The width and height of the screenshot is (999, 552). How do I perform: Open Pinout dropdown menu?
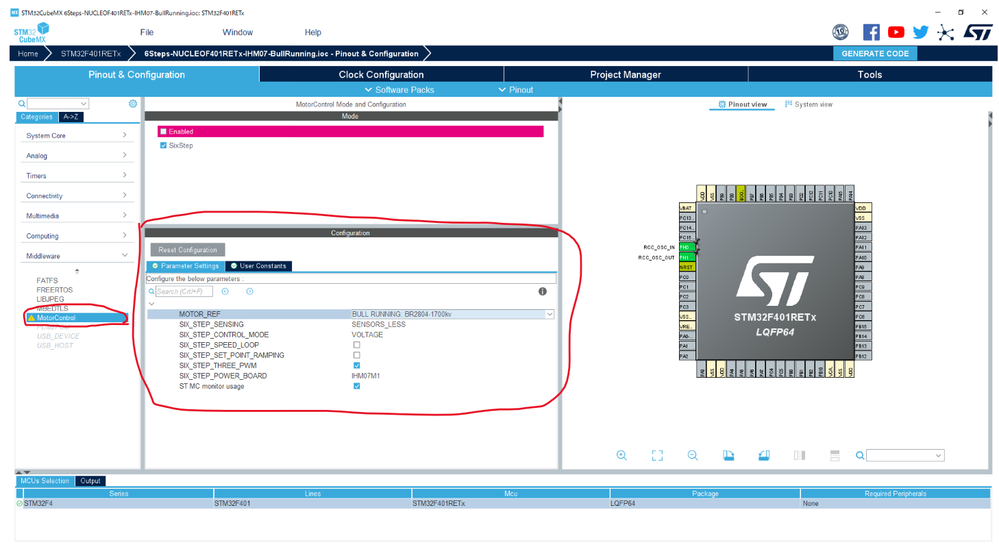(x=516, y=90)
